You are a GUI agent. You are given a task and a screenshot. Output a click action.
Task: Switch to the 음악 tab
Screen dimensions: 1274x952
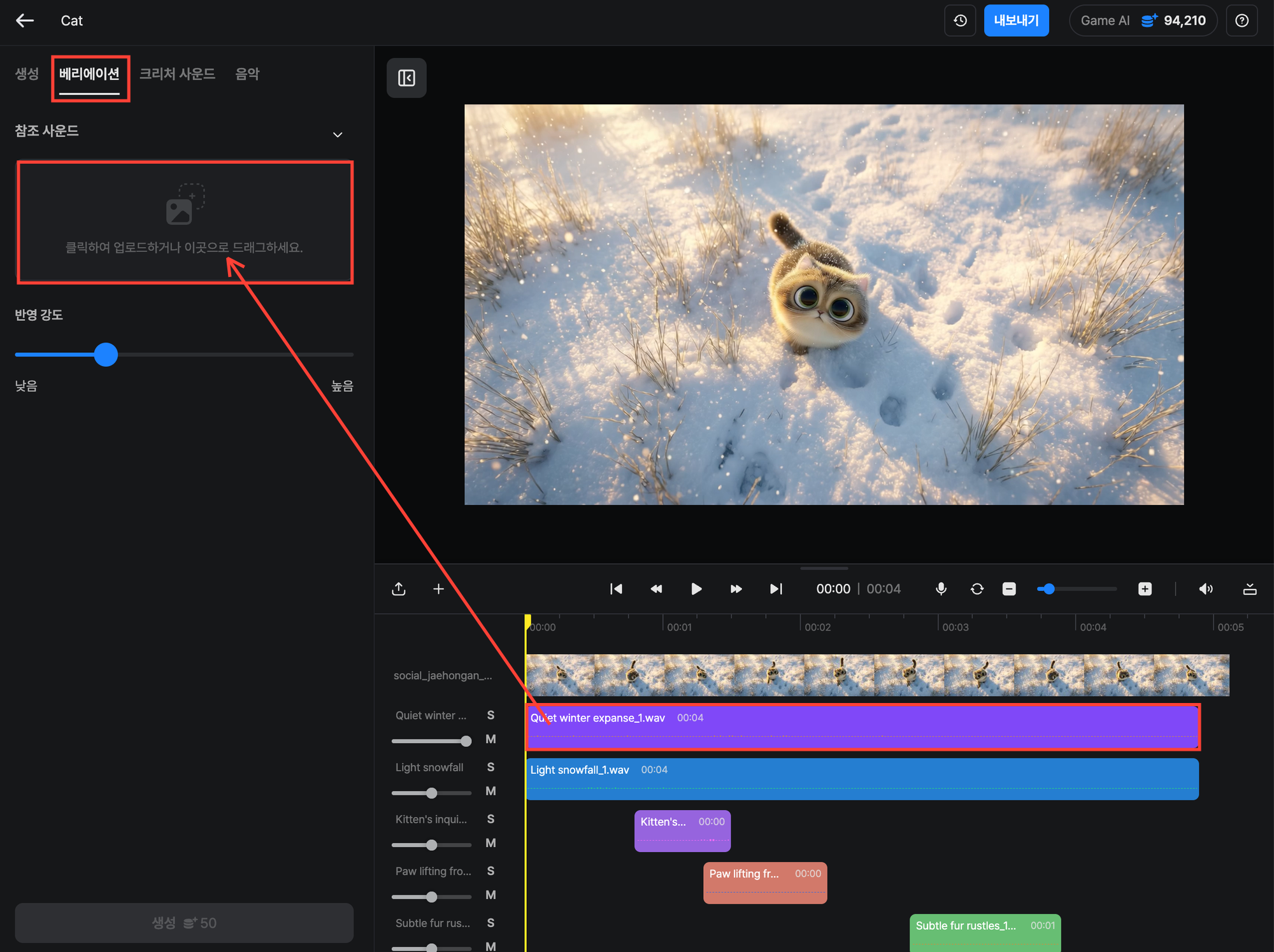(247, 74)
